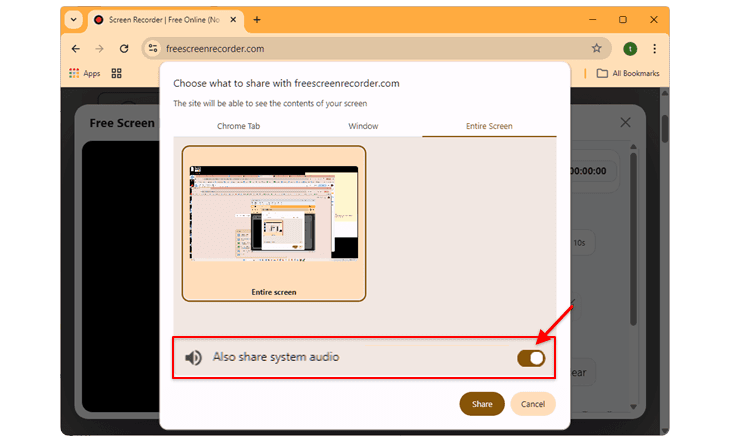Viewport: 730px width, 445px height.
Task: Switch to the Chrome Tab option
Action: (238, 126)
